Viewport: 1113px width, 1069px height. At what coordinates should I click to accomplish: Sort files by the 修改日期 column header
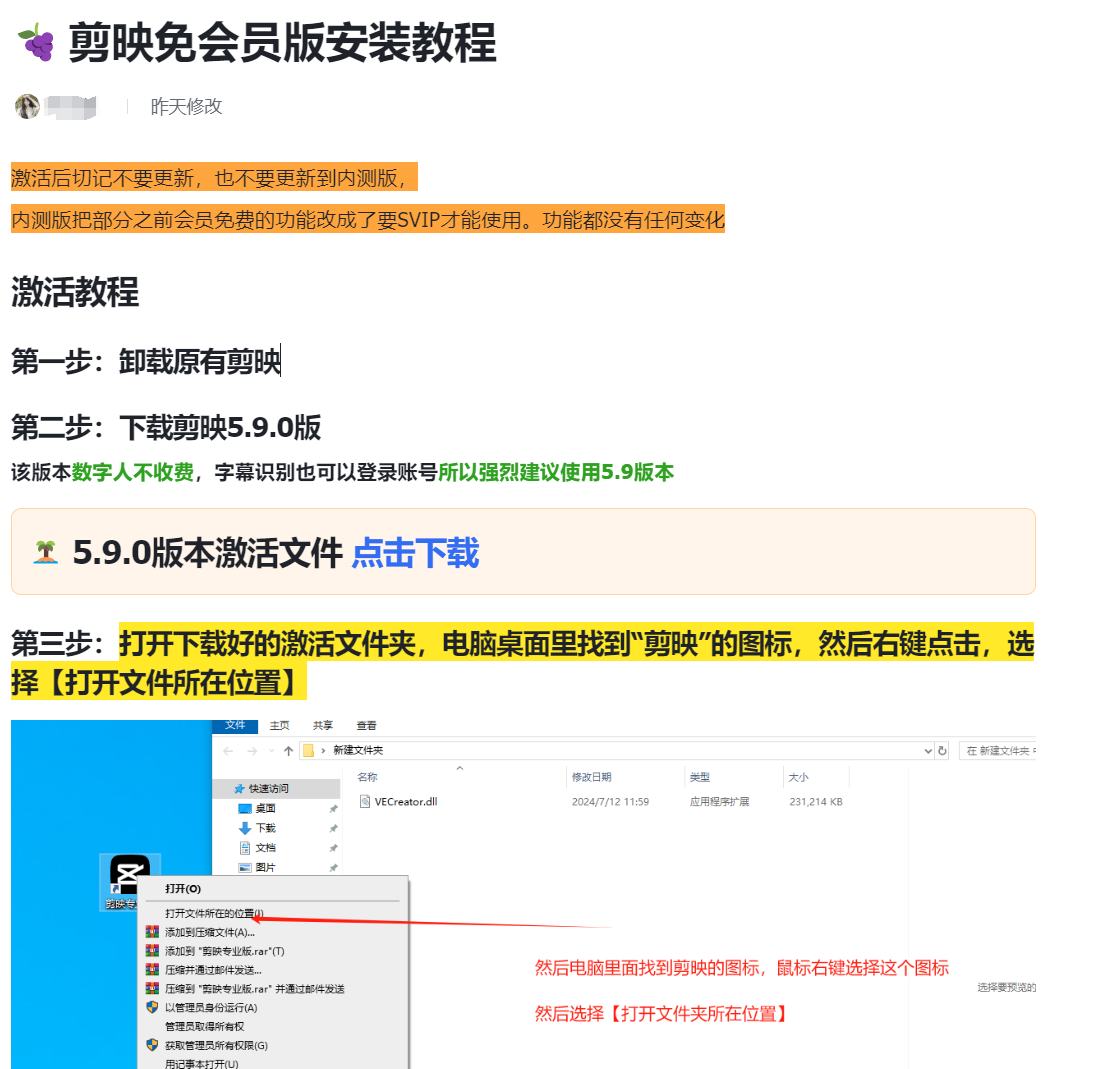tap(591, 777)
